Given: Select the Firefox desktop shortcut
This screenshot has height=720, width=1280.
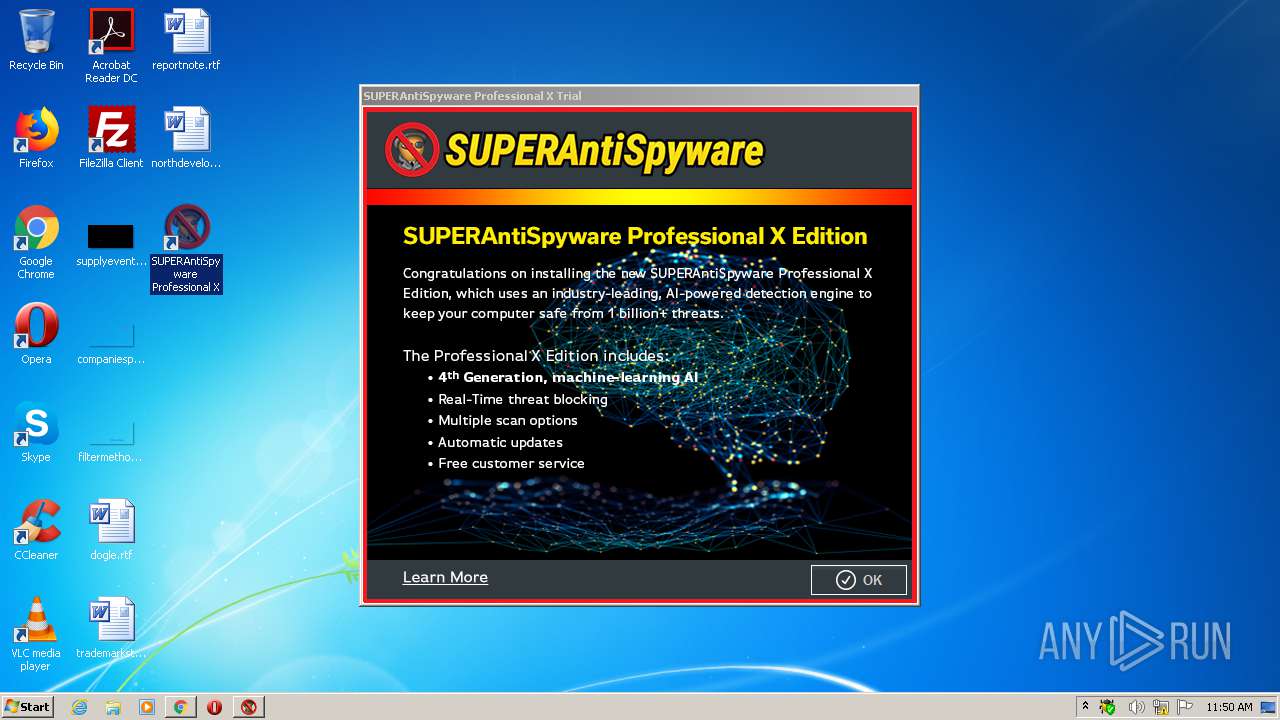Looking at the screenshot, I should coord(36,138).
